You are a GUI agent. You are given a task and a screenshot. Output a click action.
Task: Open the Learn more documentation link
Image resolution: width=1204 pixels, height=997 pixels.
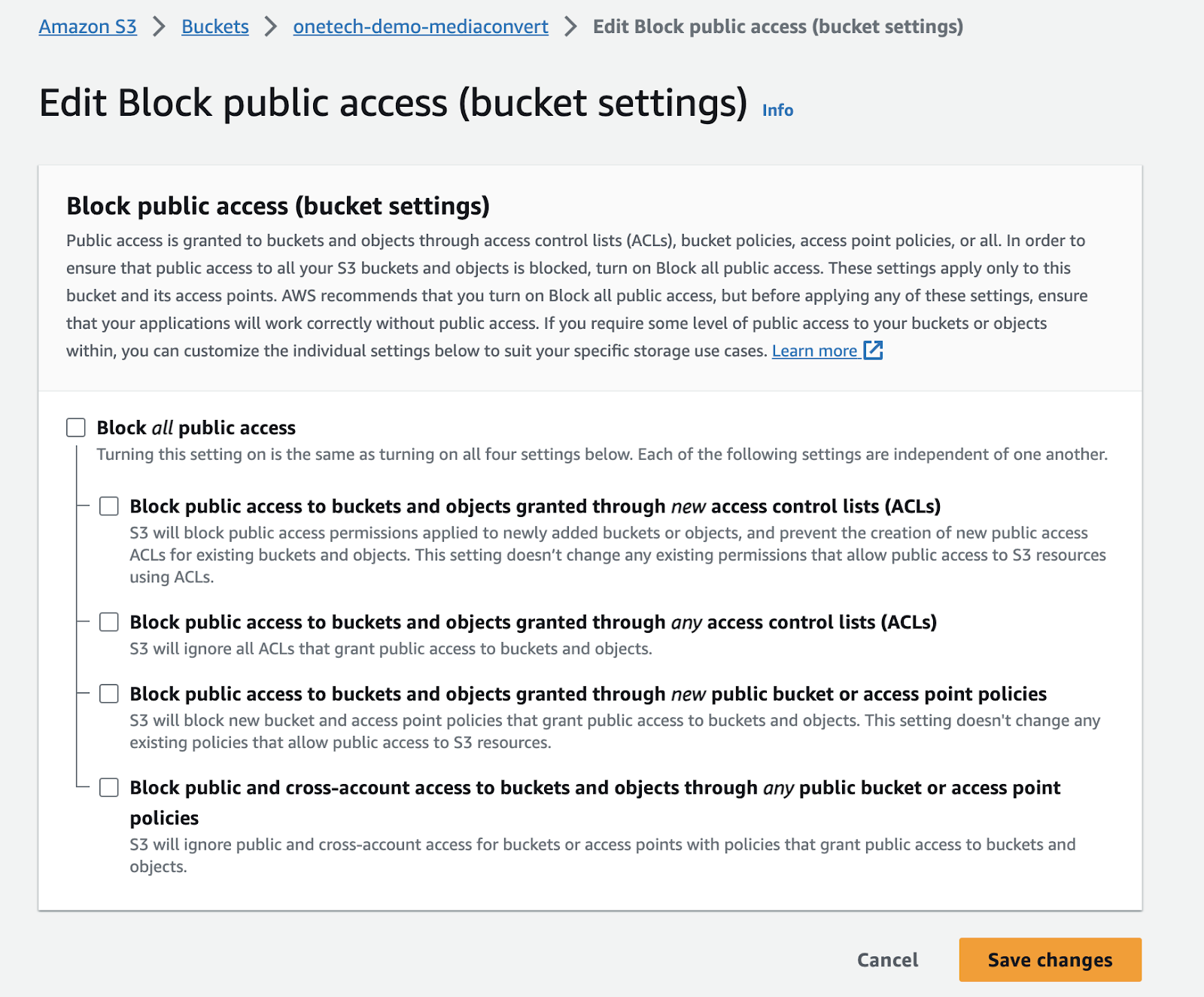pos(815,351)
